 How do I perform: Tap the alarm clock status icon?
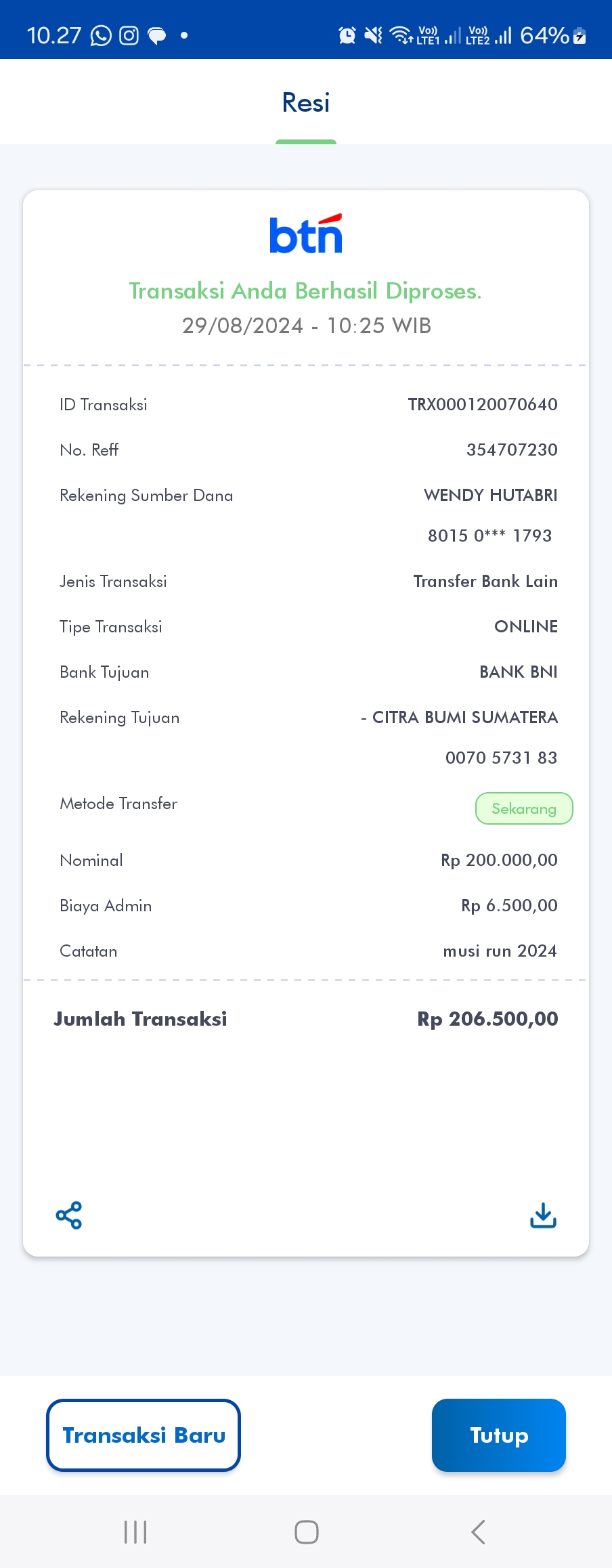[x=347, y=35]
